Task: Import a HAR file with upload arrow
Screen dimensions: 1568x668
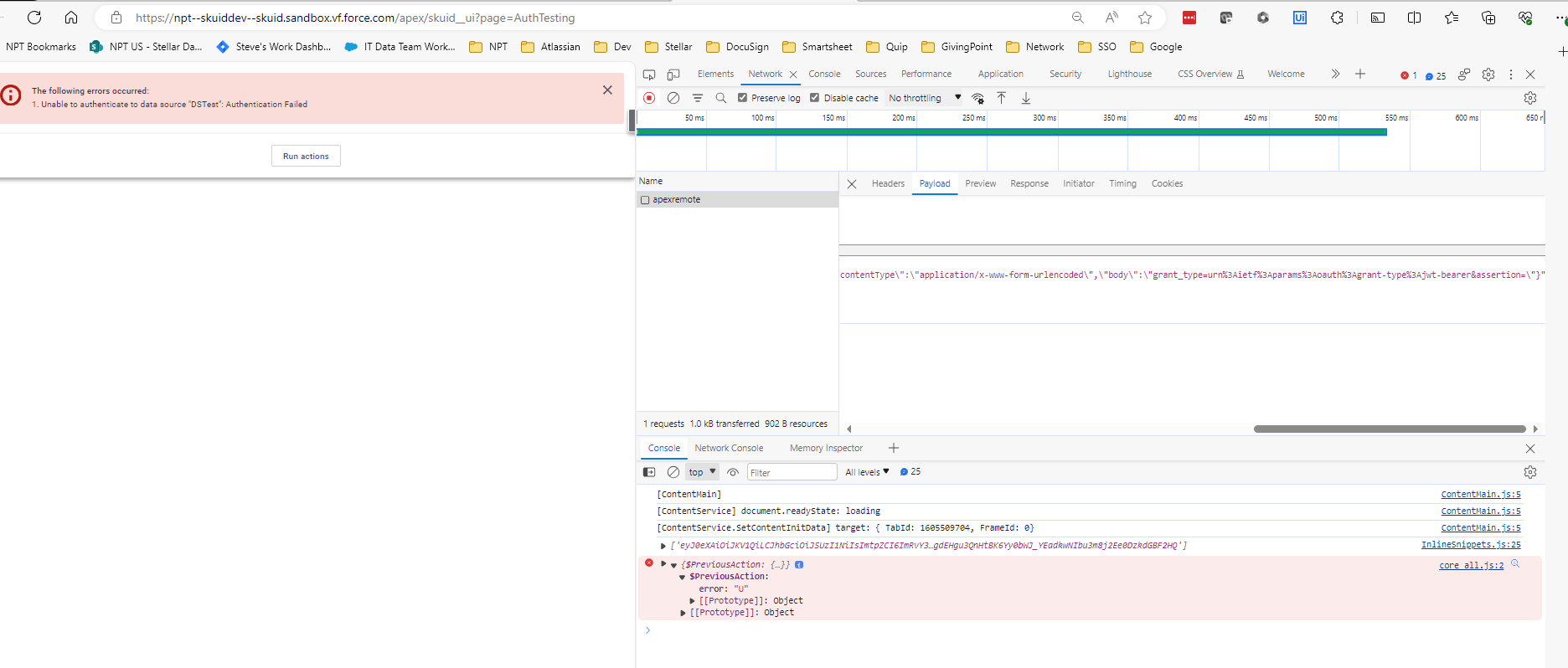Action: pos(1001,98)
